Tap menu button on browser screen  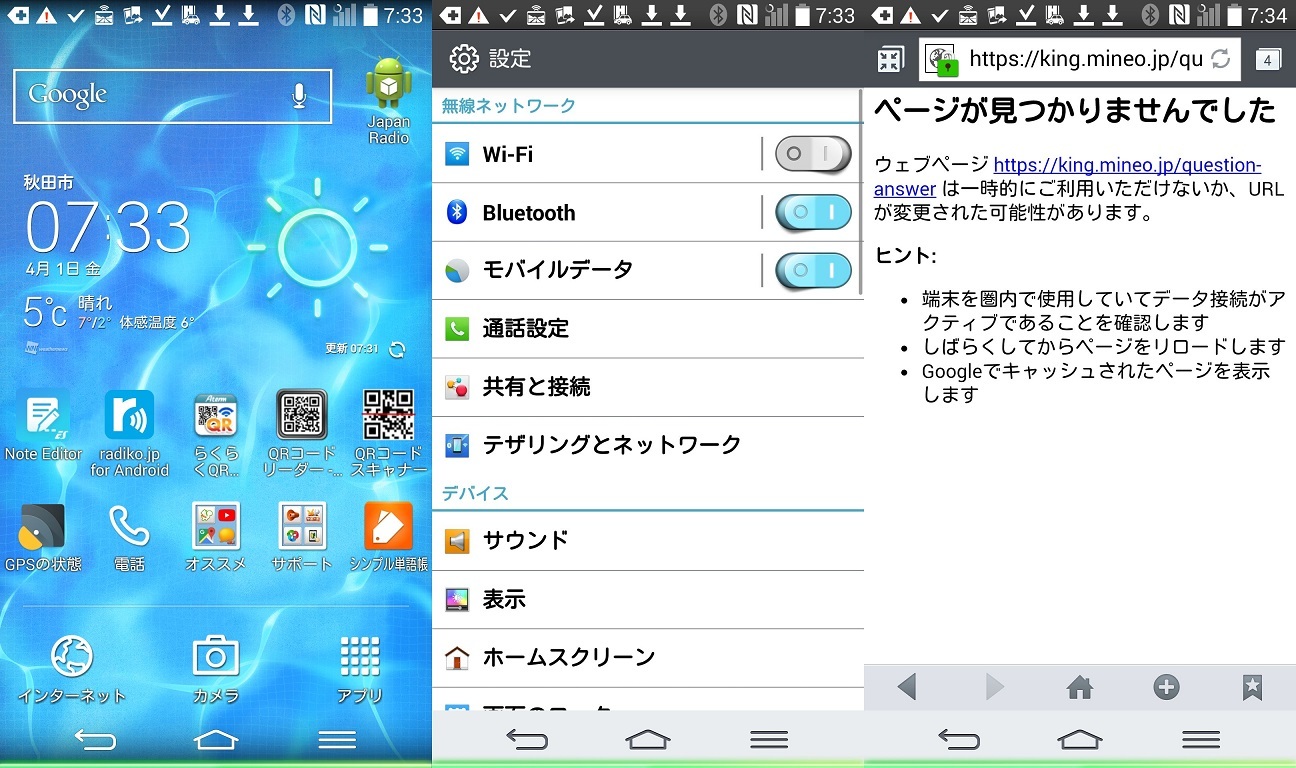(1201, 740)
